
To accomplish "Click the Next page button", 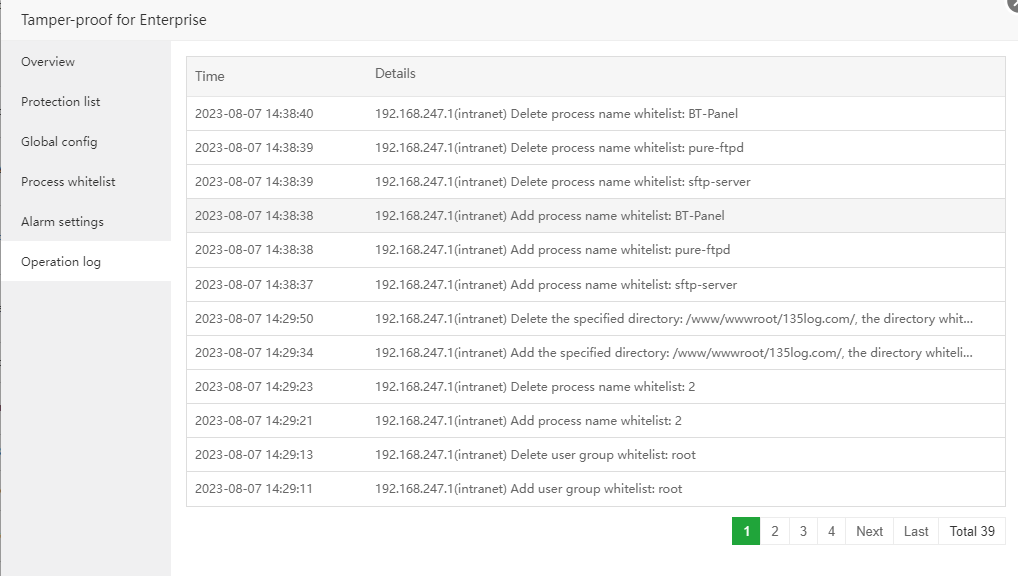I will [x=869, y=531].
